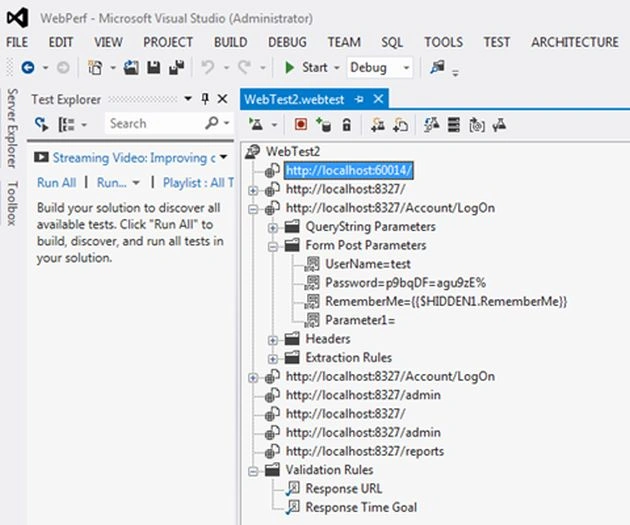Click the Start debugging button
Viewport: 630px width, 525px height.
point(306,67)
